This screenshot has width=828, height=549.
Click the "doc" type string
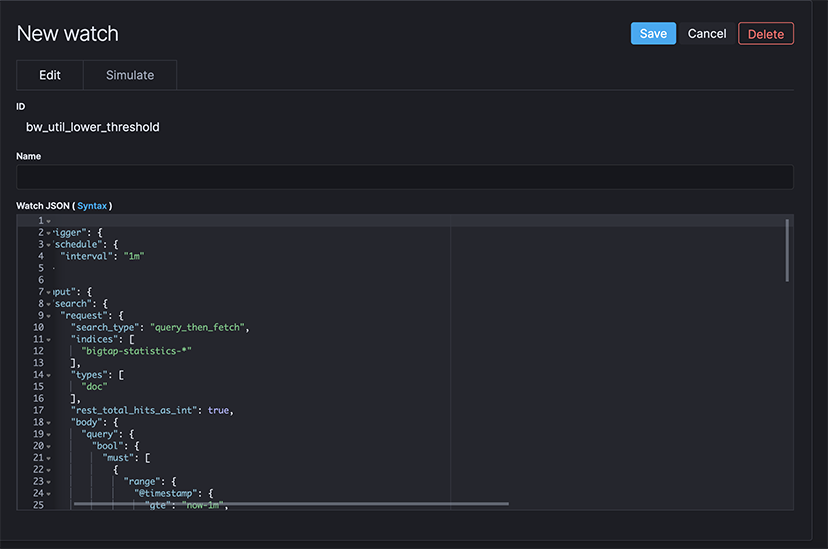coord(94,386)
